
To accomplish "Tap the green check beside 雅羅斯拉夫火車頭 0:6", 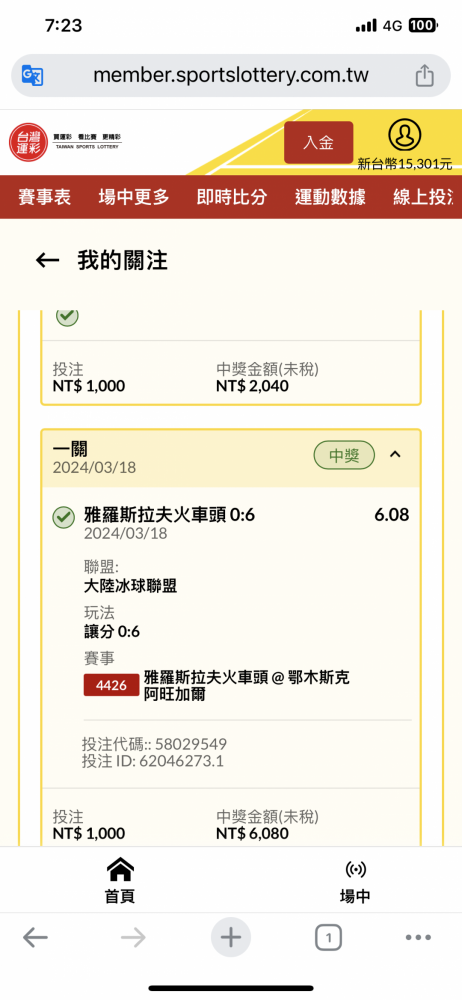I will [63, 518].
